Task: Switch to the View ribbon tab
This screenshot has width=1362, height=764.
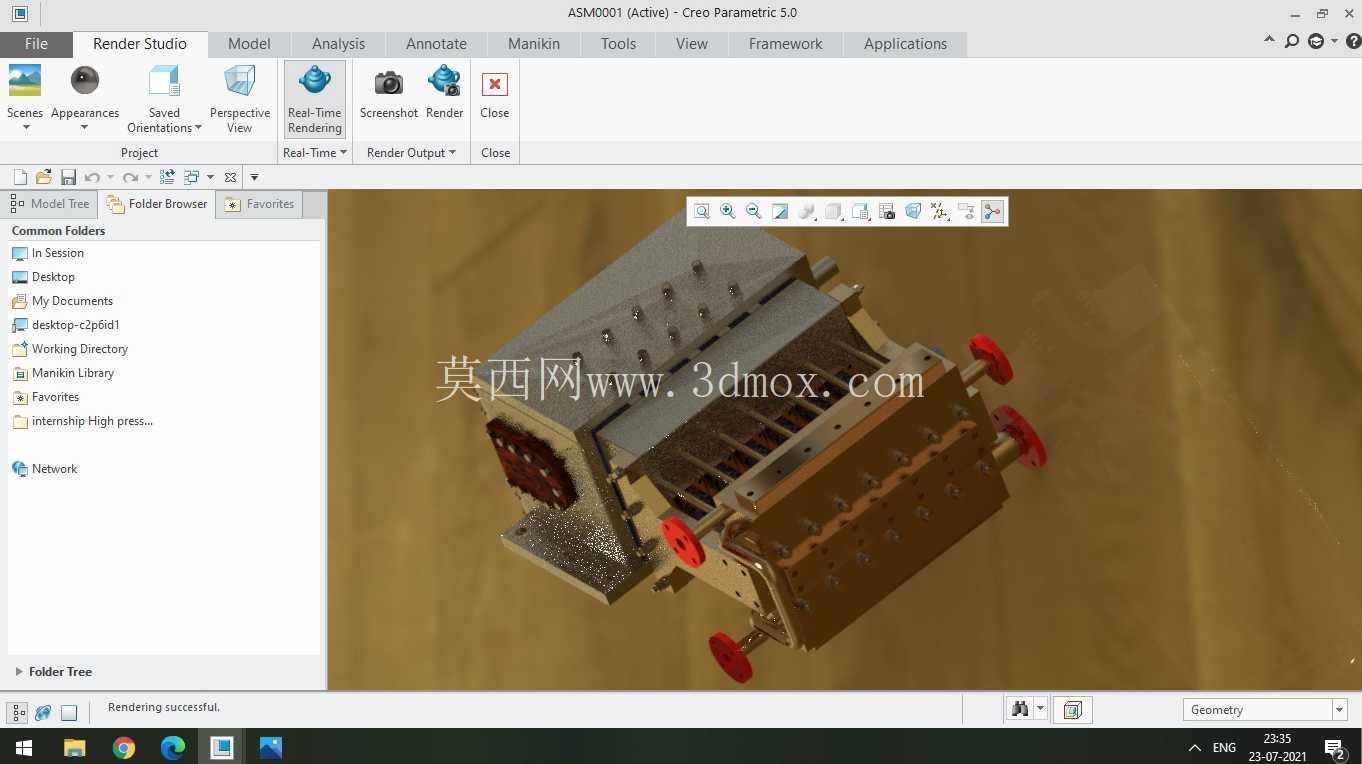Action: (x=691, y=44)
